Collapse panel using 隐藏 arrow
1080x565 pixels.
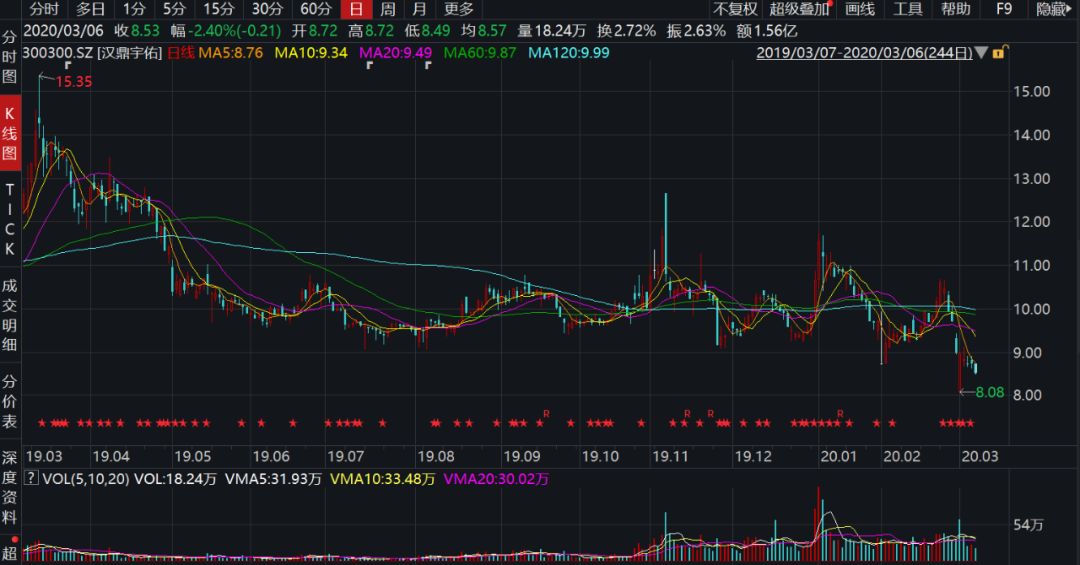click(1055, 9)
